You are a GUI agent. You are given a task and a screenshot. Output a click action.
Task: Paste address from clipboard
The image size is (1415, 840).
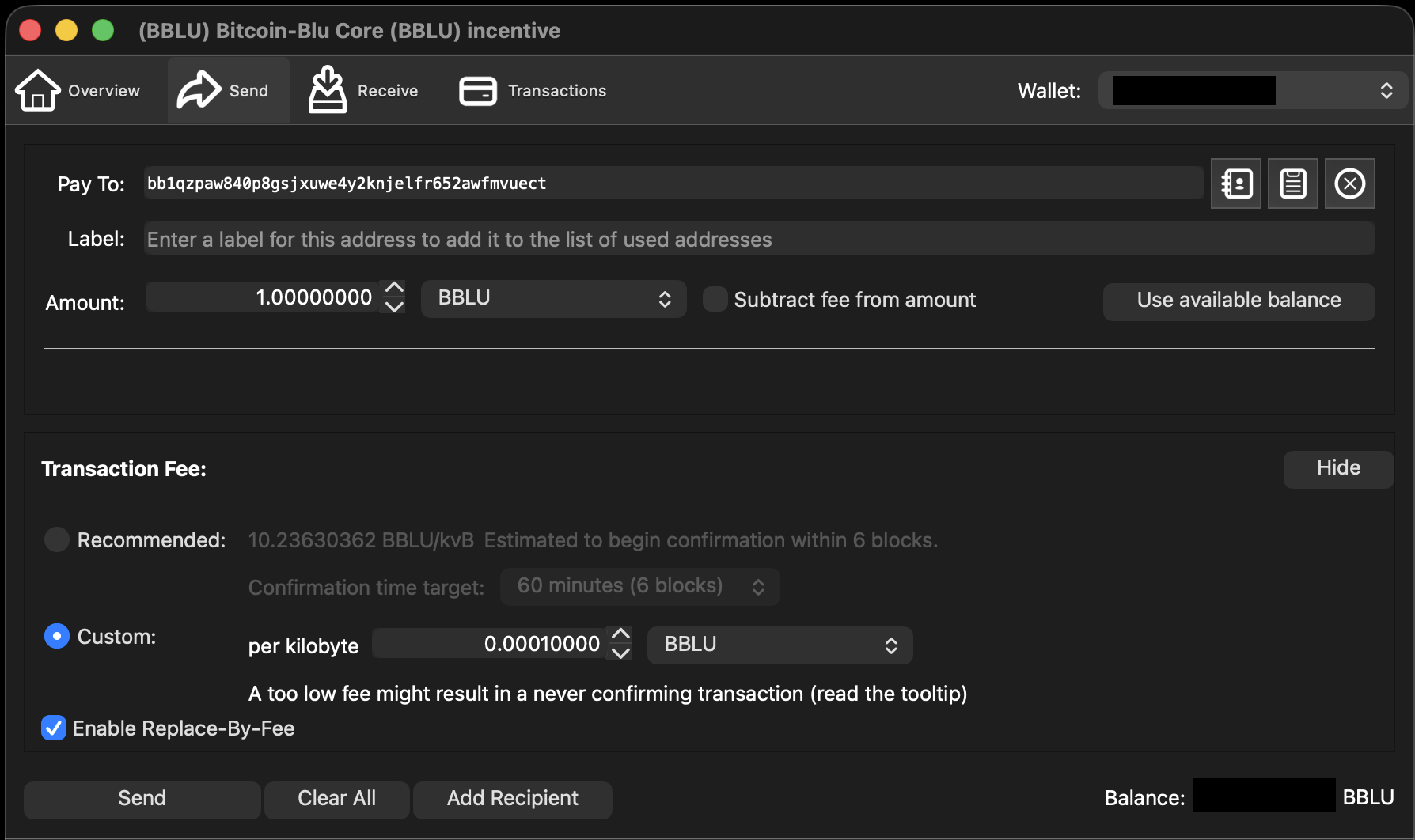[1292, 184]
